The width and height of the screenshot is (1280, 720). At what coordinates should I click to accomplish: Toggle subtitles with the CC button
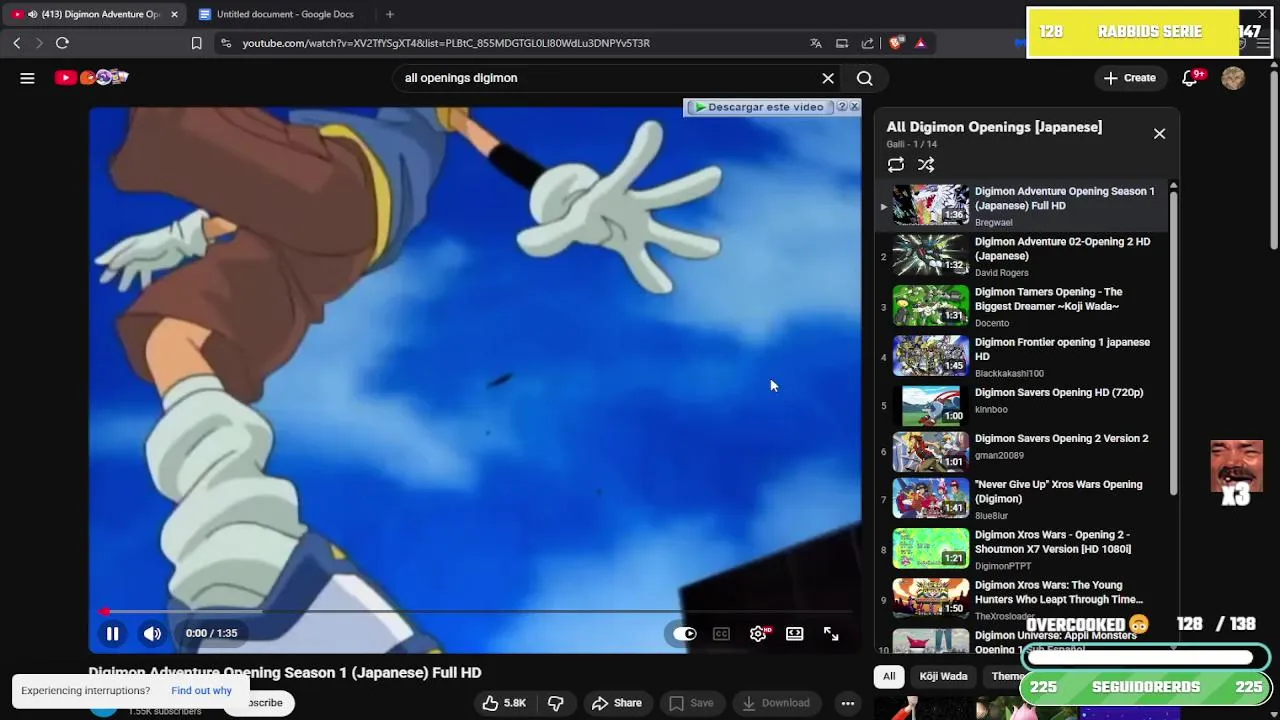pyautogui.click(x=721, y=634)
